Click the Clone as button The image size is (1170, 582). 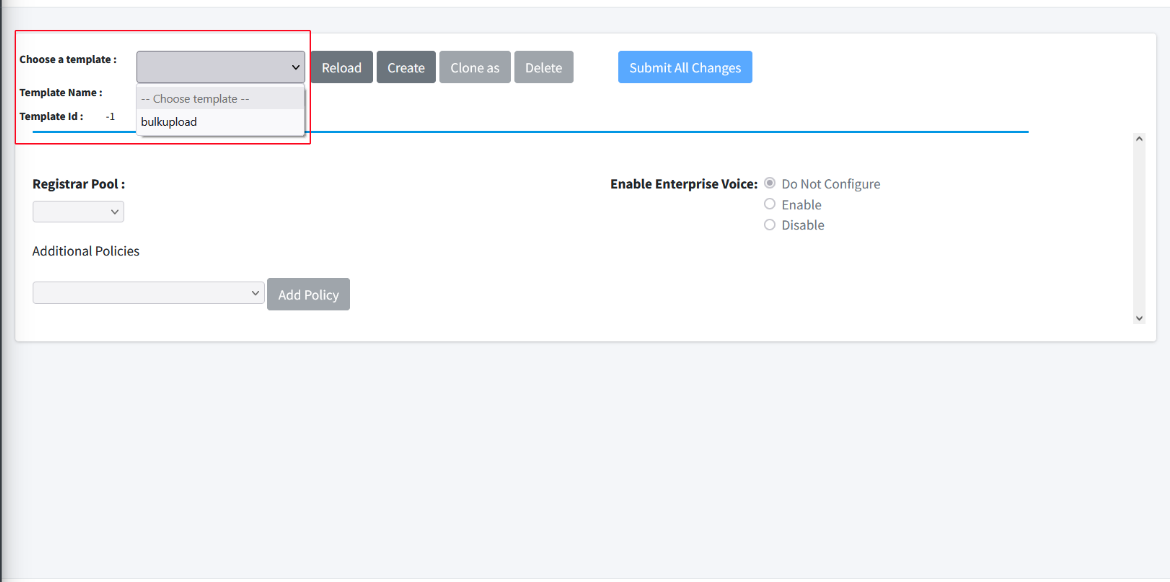[474, 66]
